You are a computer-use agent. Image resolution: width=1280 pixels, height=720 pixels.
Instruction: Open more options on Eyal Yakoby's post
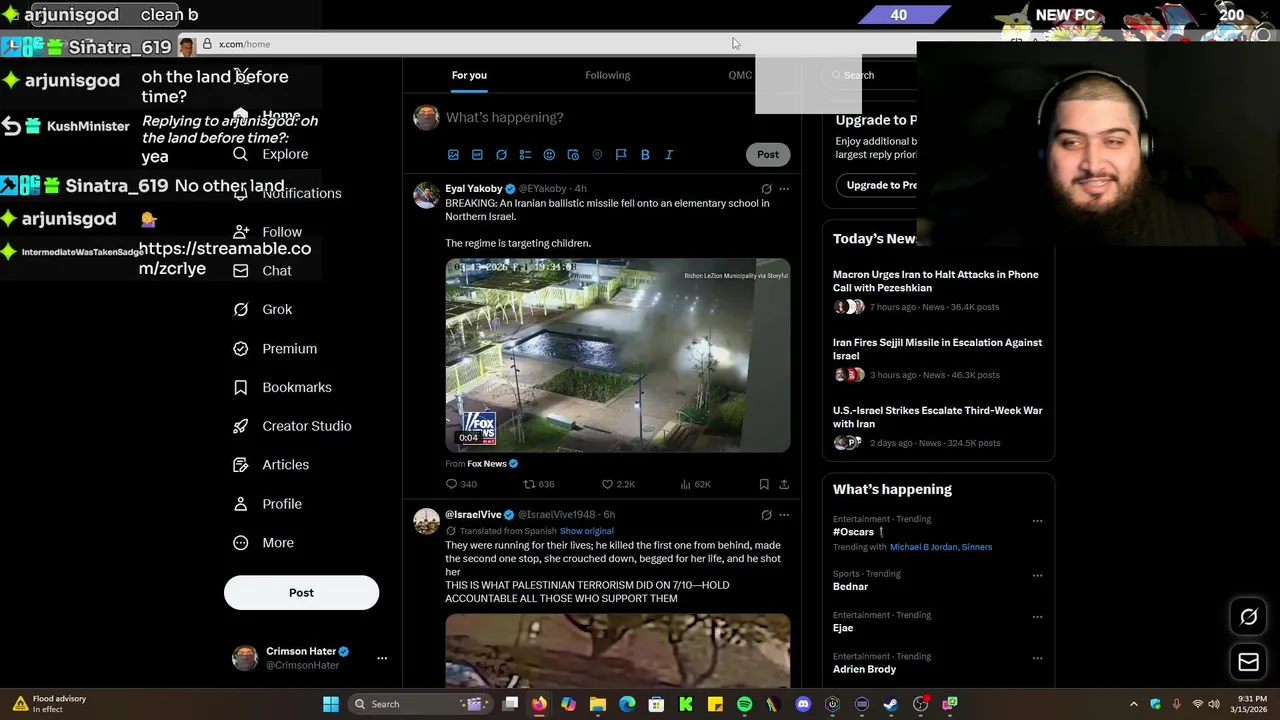tap(784, 189)
